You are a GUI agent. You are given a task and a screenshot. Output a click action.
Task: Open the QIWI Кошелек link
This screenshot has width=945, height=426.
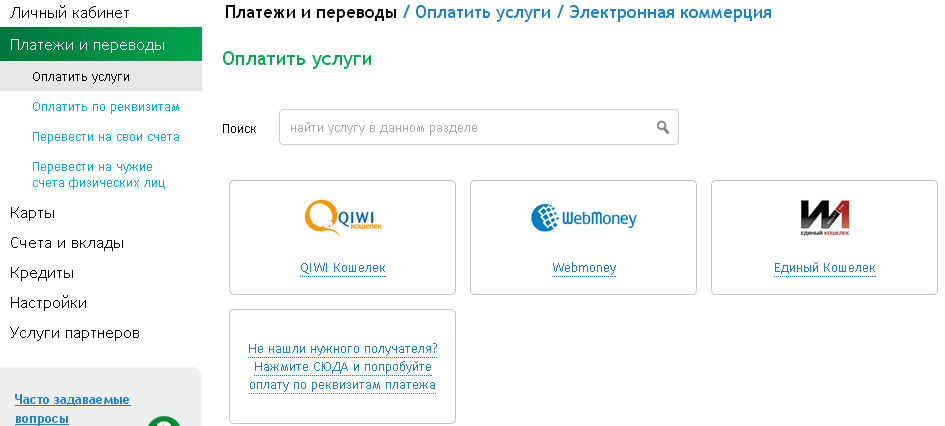click(x=343, y=268)
